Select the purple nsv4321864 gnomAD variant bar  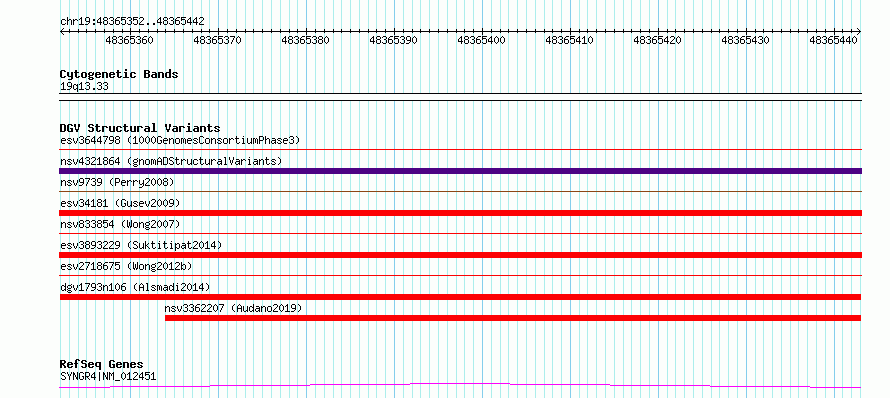click(460, 171)
